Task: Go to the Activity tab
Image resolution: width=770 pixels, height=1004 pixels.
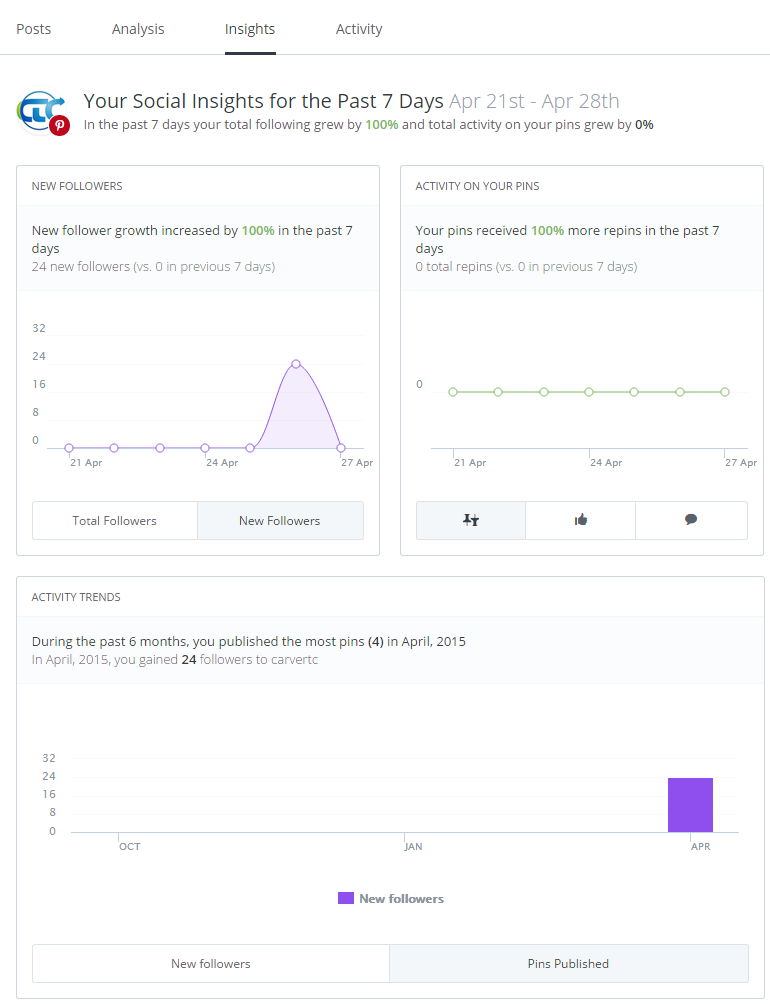Action: click(359, 29)
